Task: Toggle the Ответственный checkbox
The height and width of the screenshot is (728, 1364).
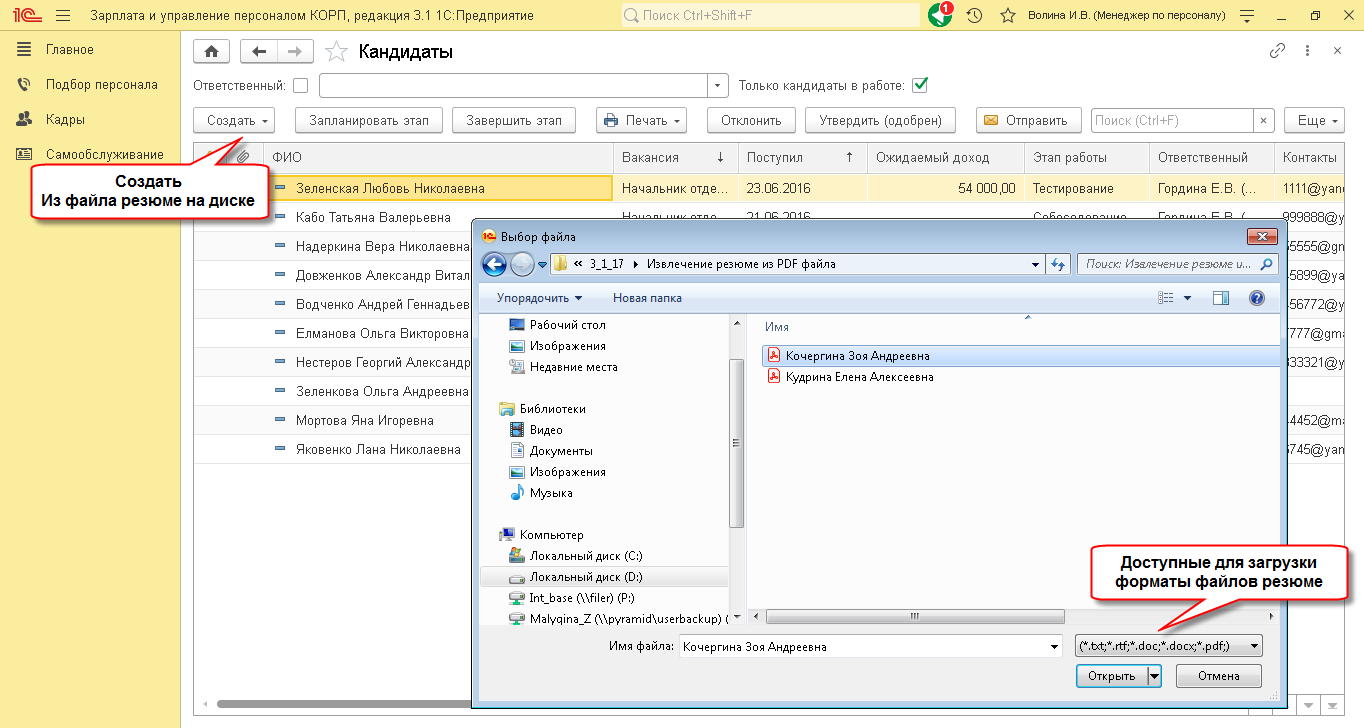Action: 300,86
